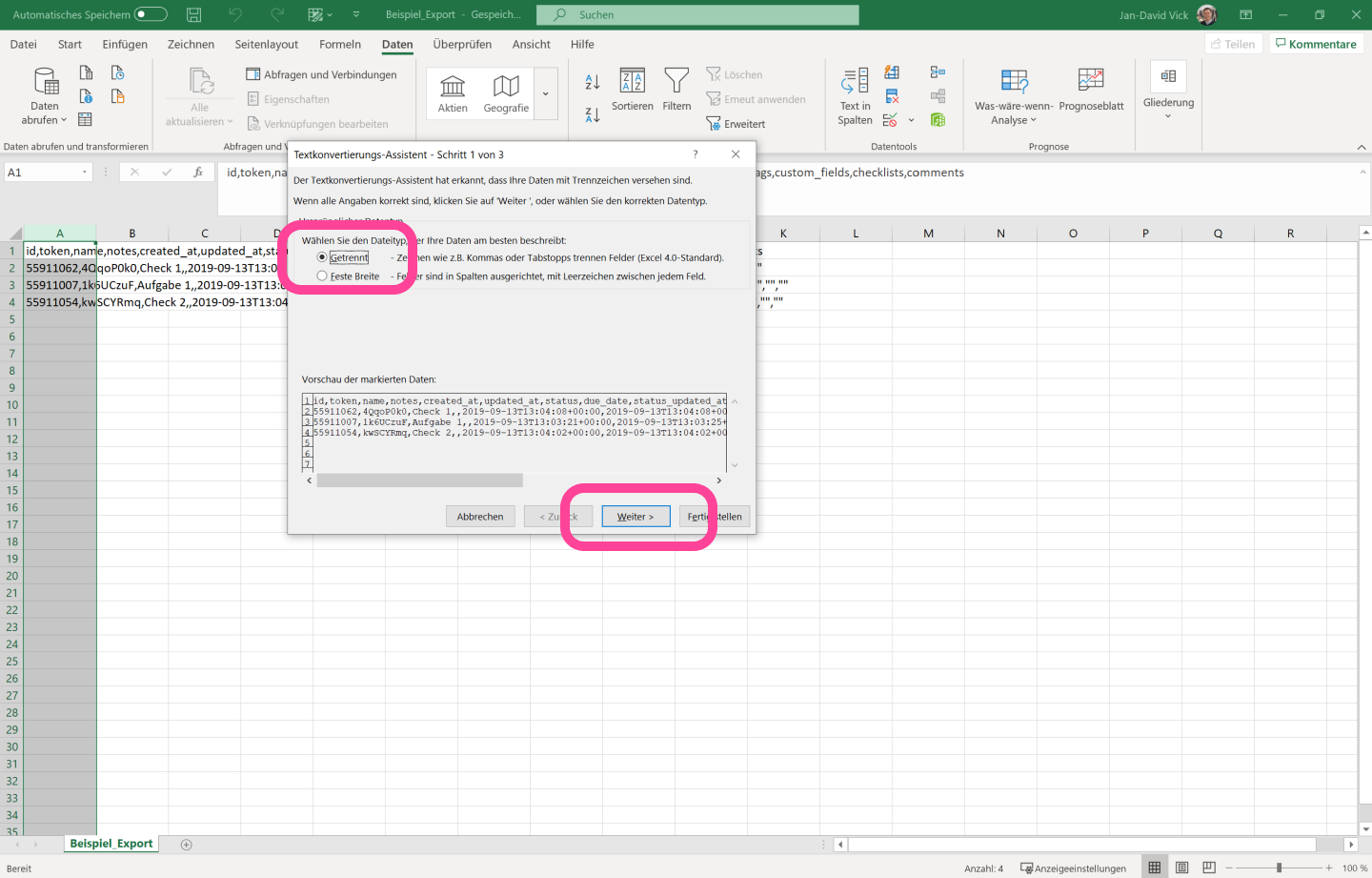1372x878 pixels.
Task: Sort ascending A to Z
Action: (593, 82)
